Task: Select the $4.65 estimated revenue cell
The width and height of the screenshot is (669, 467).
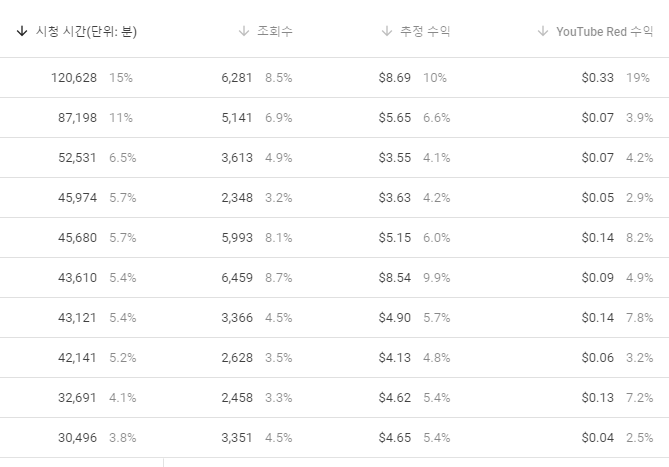Action: point(395,438)
